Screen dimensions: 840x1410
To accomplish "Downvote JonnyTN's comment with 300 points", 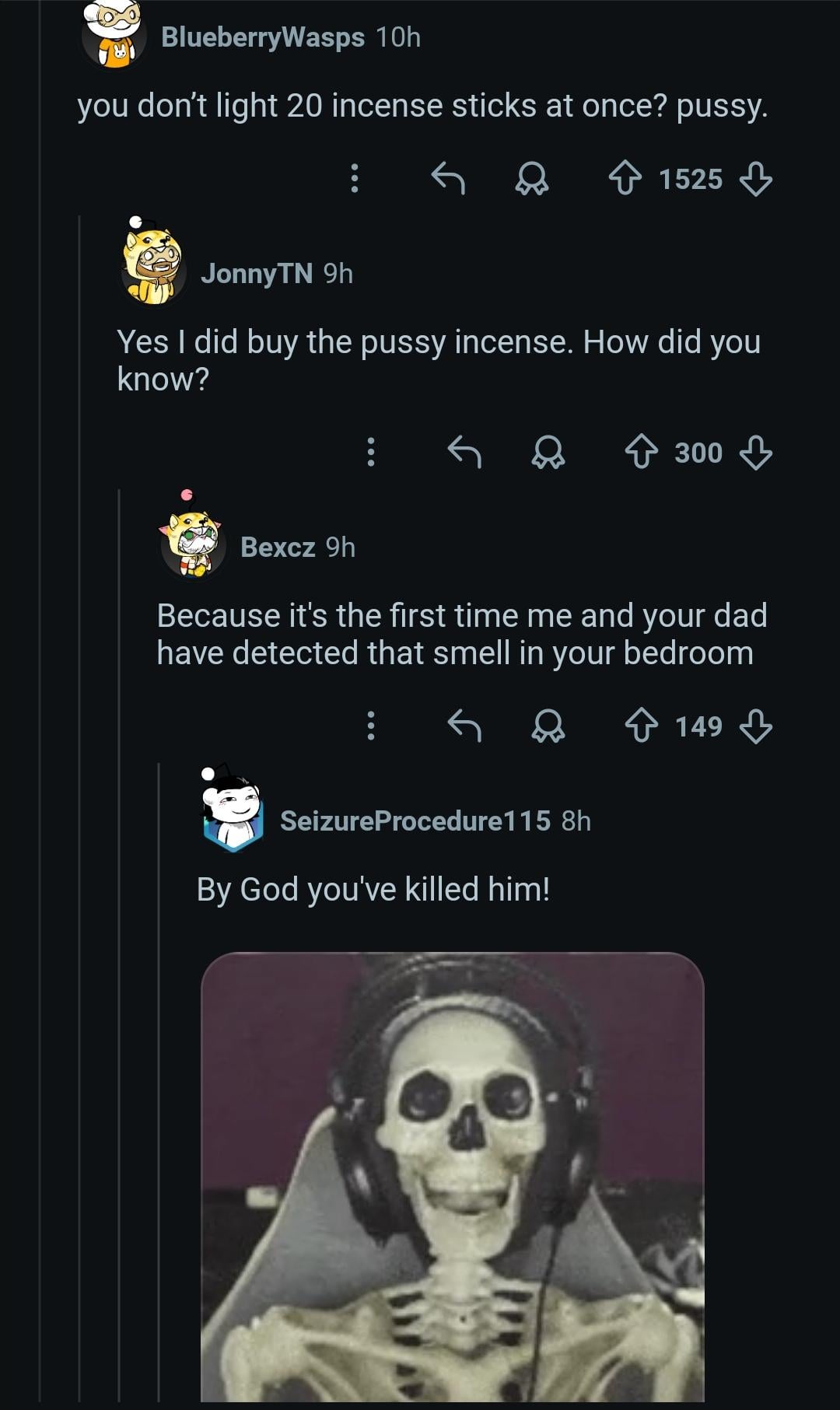I will (755, 452).
